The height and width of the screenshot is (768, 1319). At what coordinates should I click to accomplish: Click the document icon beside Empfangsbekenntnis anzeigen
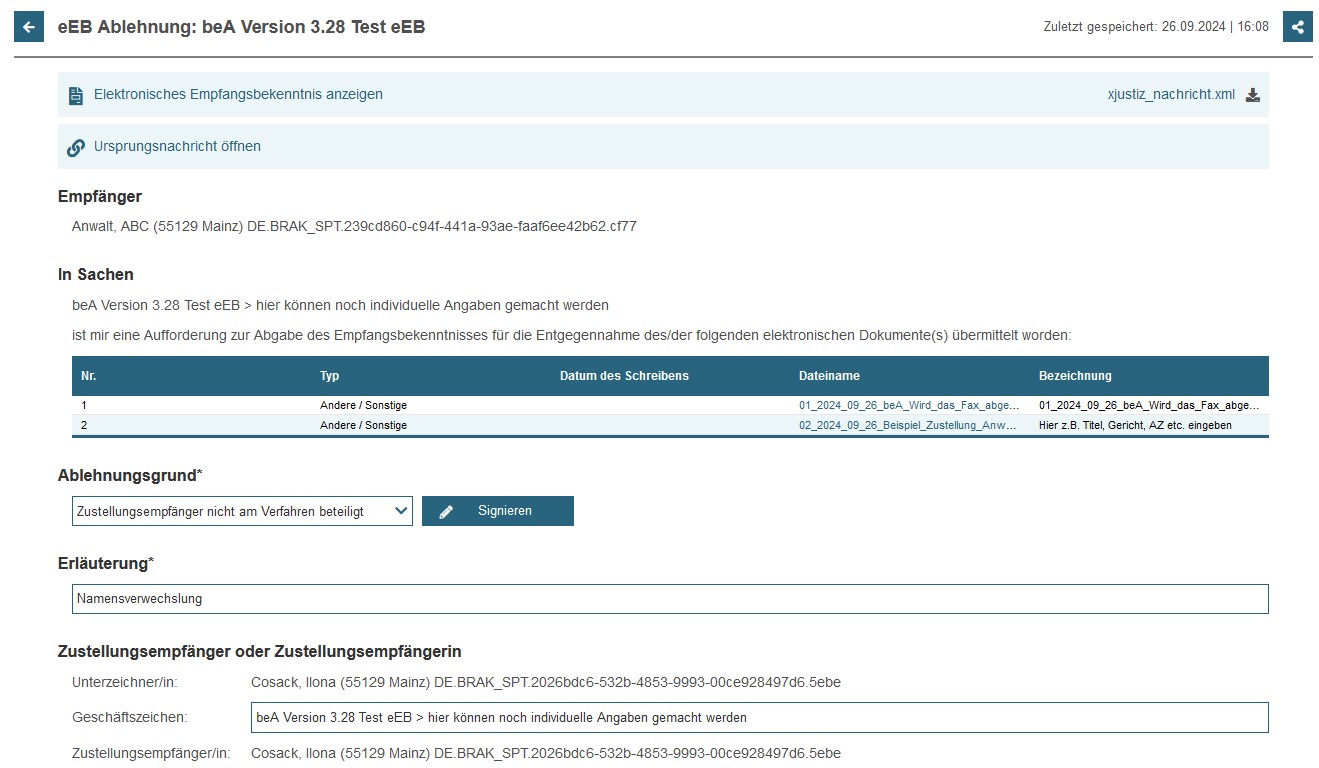pos(76,96)
